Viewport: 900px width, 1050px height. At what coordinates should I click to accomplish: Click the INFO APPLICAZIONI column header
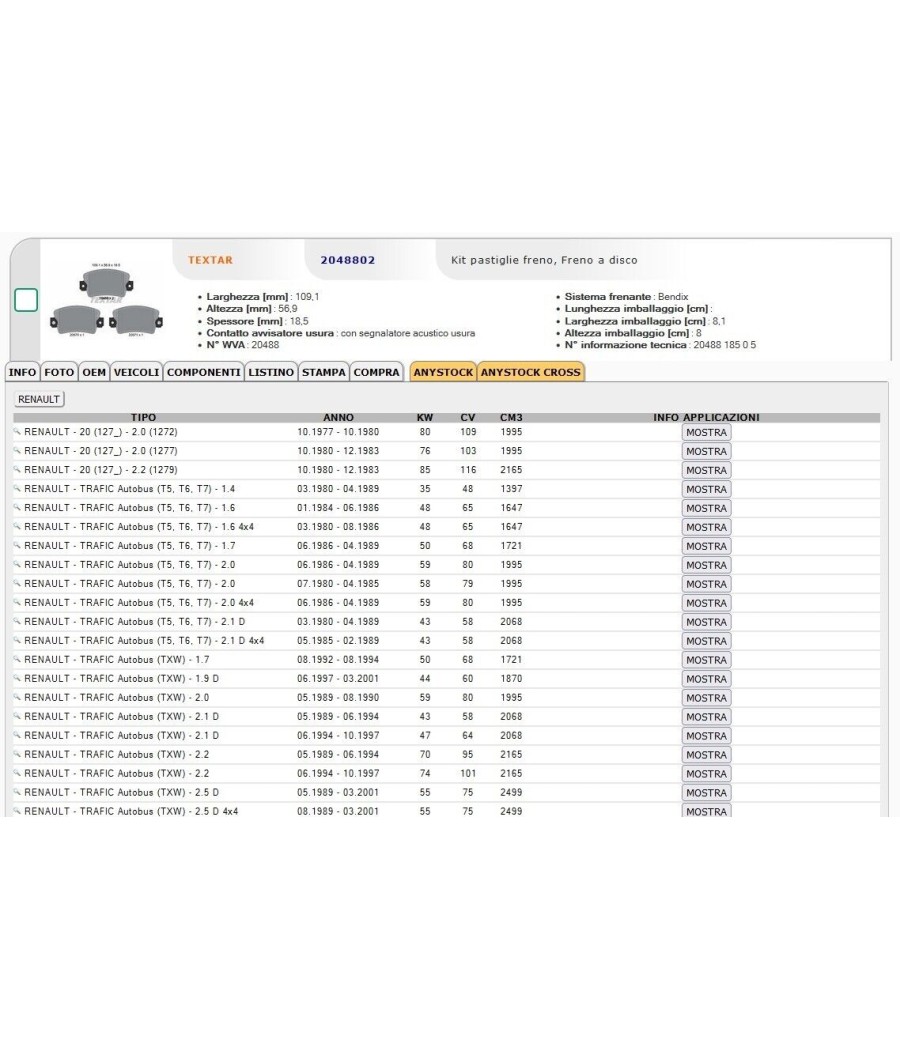[706, 417]
